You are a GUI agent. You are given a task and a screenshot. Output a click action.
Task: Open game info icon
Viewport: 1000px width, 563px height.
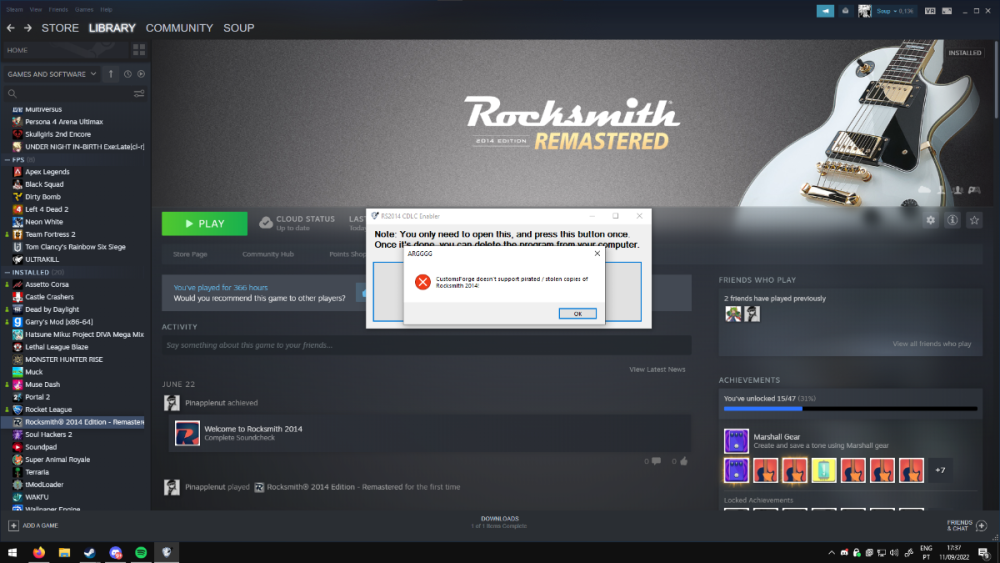click(x=952, y=220)
